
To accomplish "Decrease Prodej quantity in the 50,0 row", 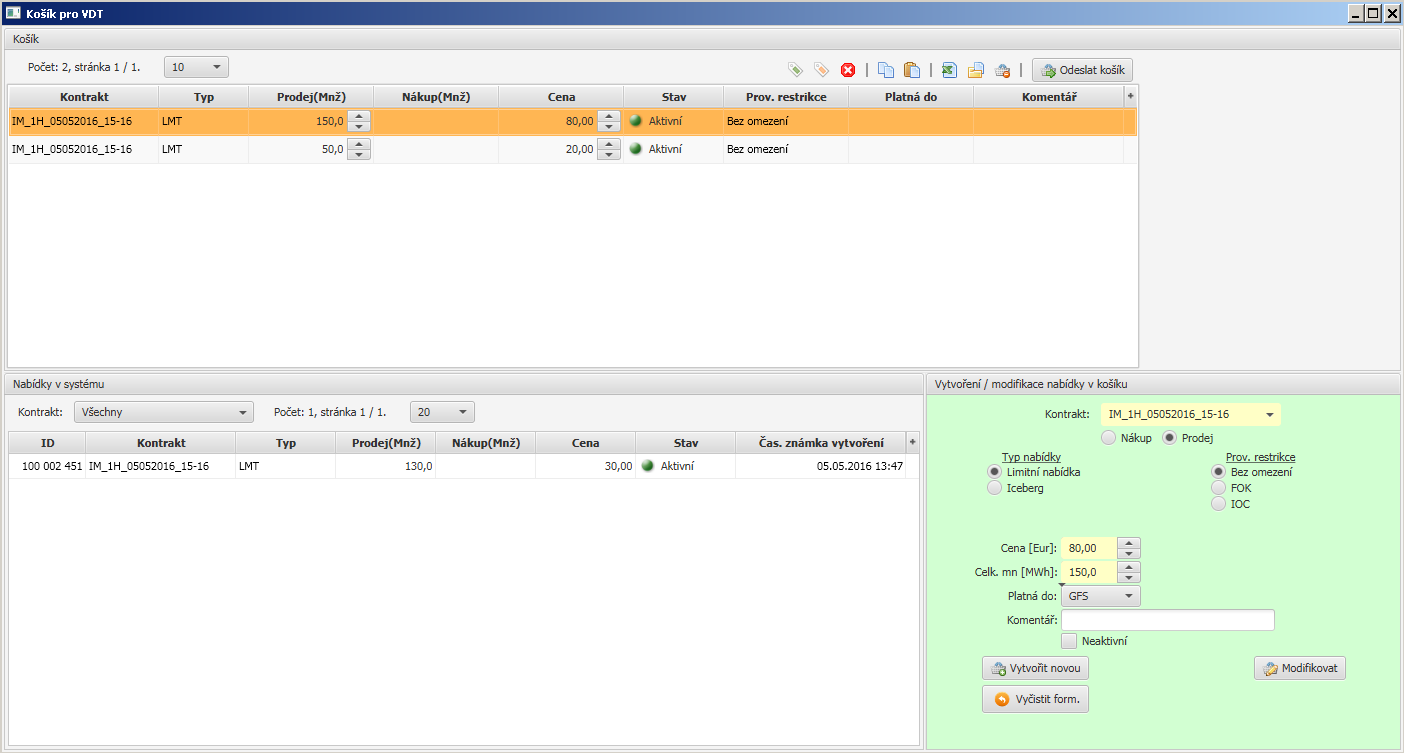I will [360, 155].
